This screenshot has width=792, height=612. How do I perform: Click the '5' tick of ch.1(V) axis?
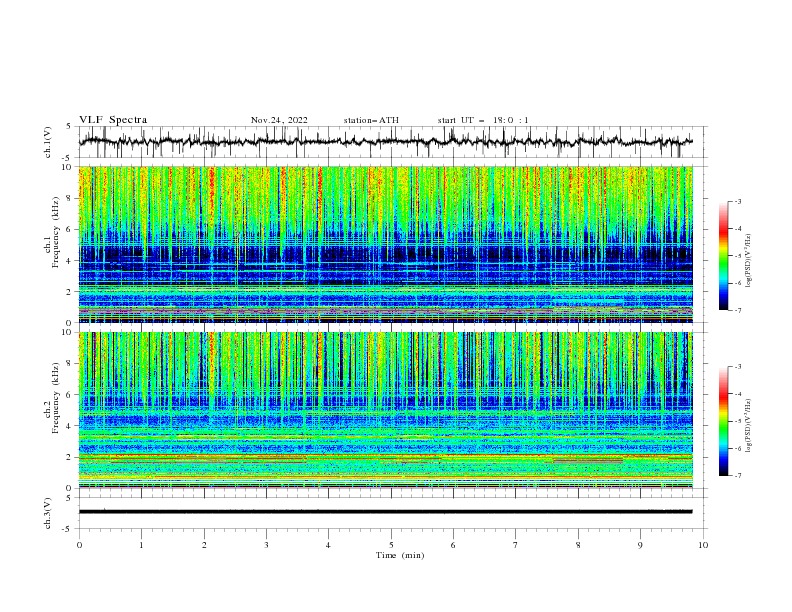click(x=69, y=127)
